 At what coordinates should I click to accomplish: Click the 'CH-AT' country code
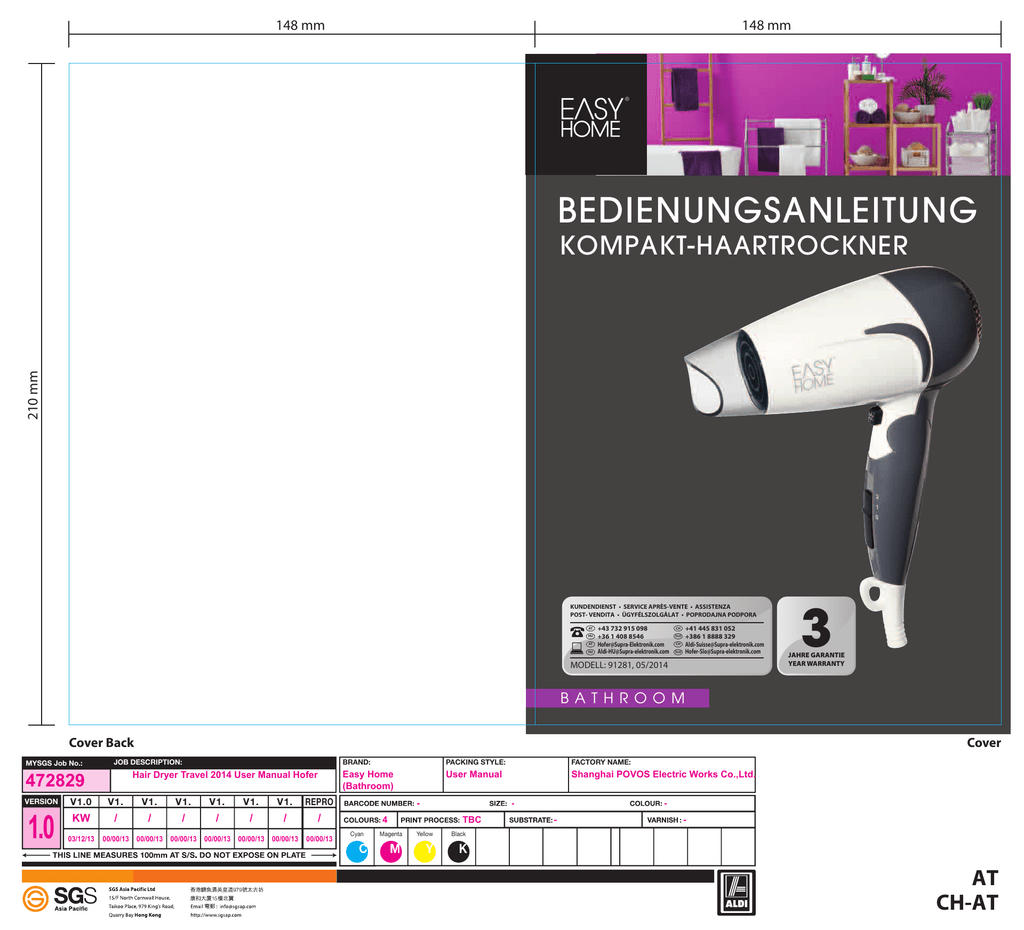point(967,903)
